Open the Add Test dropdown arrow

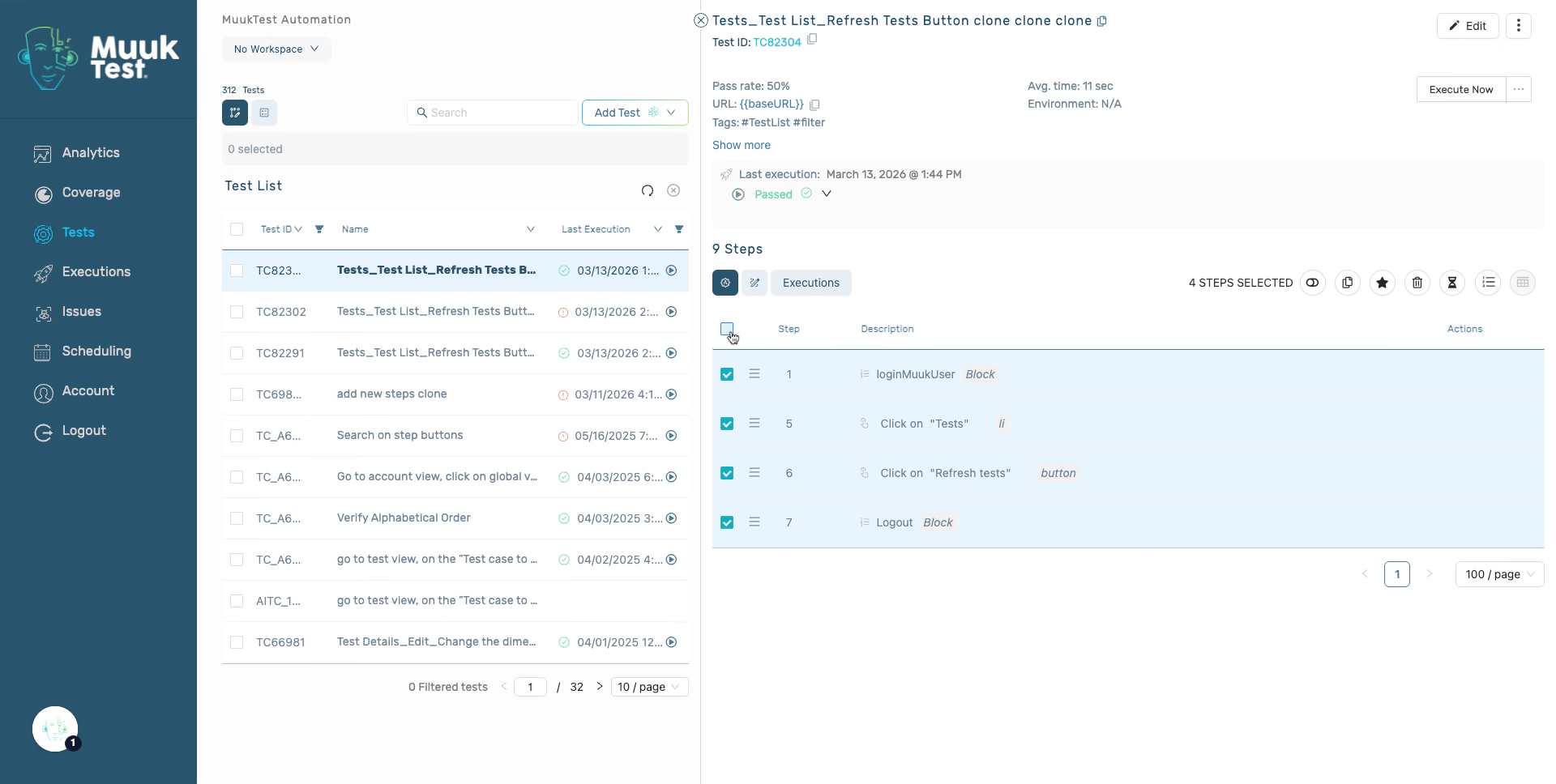tap(671, 113)
